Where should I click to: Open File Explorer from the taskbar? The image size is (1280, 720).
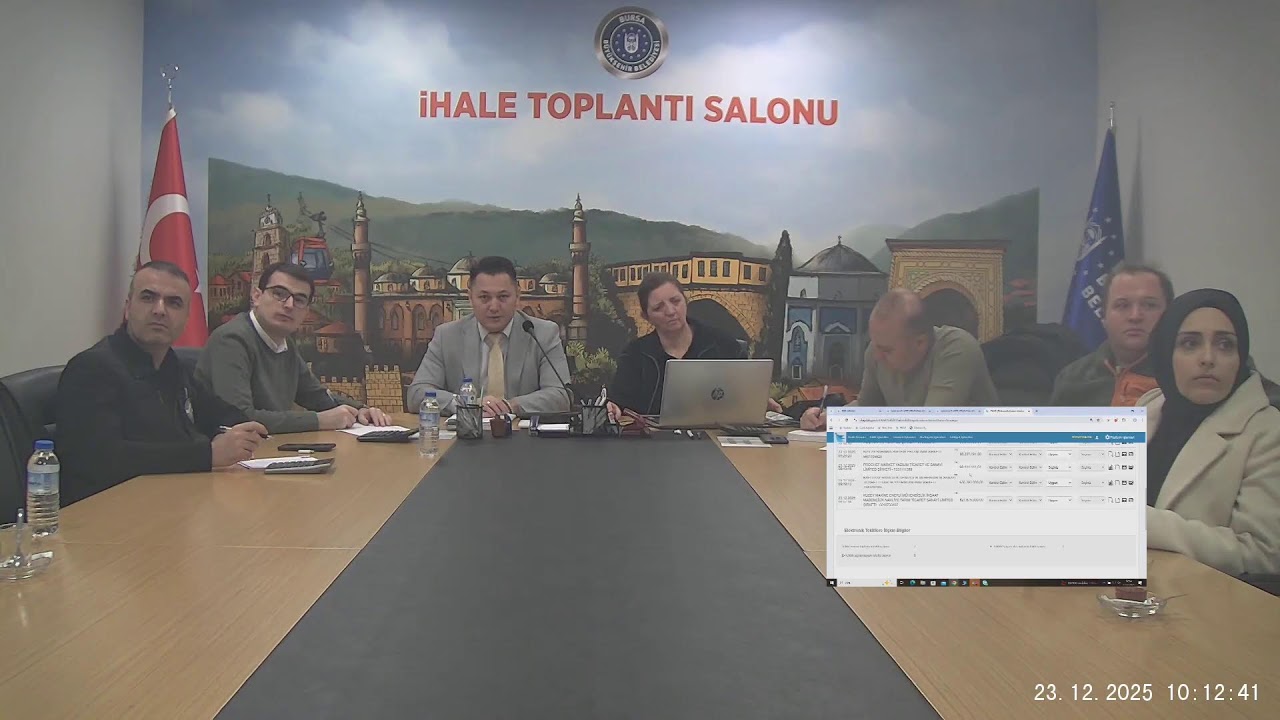(x=923, y=583)
